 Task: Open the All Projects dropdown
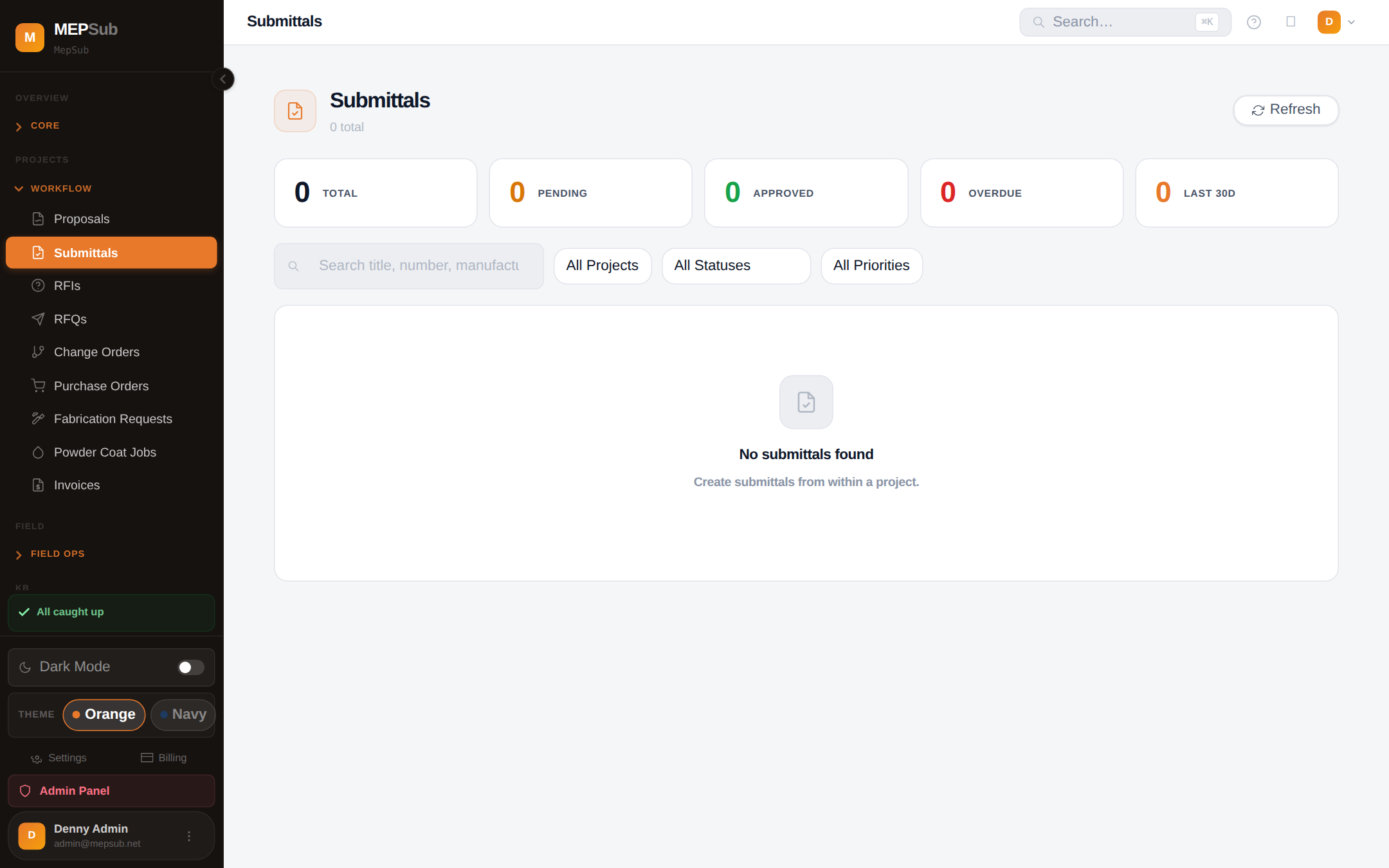point(603,266)
